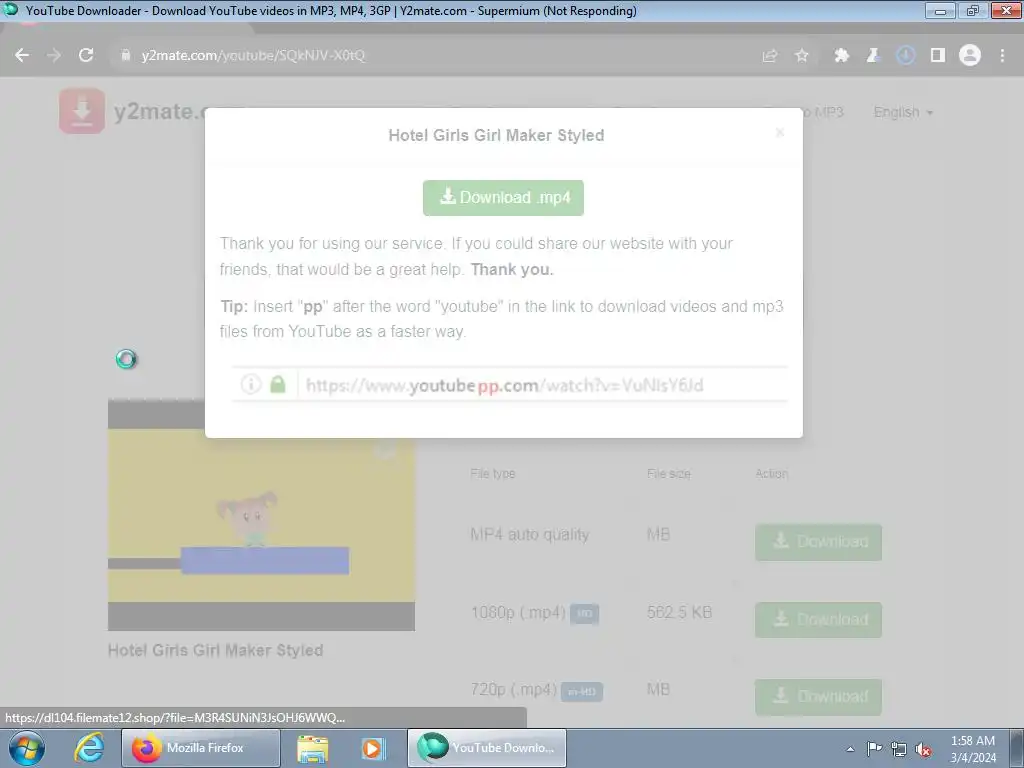Click the Download .mp4 button

[503, 198]
